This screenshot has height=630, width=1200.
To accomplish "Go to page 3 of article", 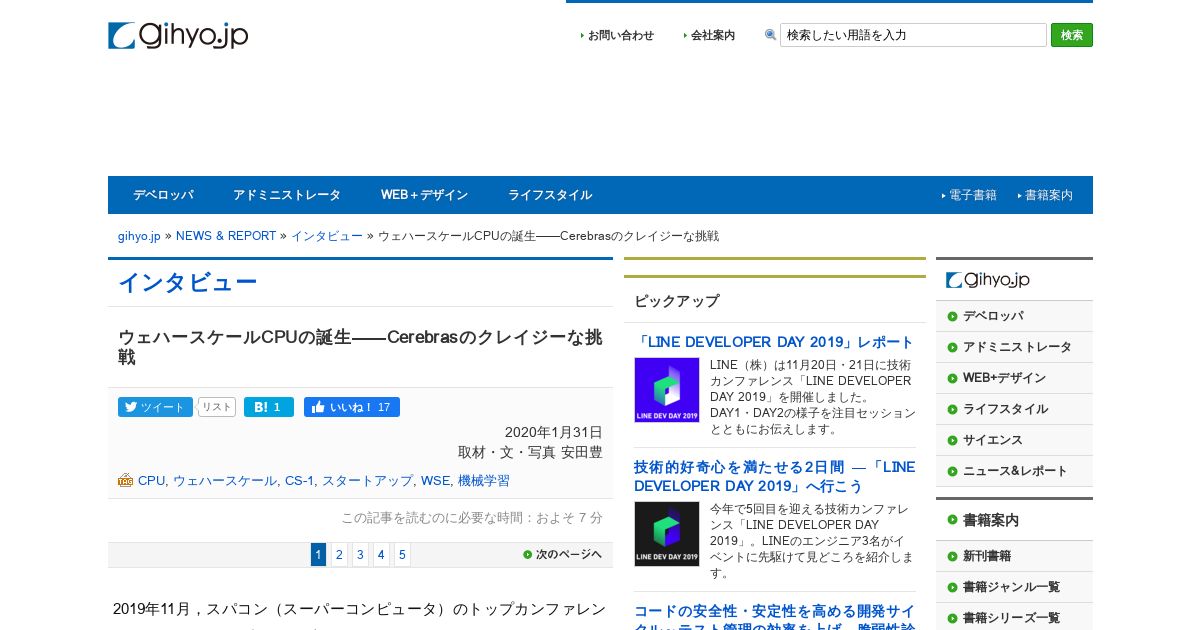I will pyautogui.click(x=360, y=554).
